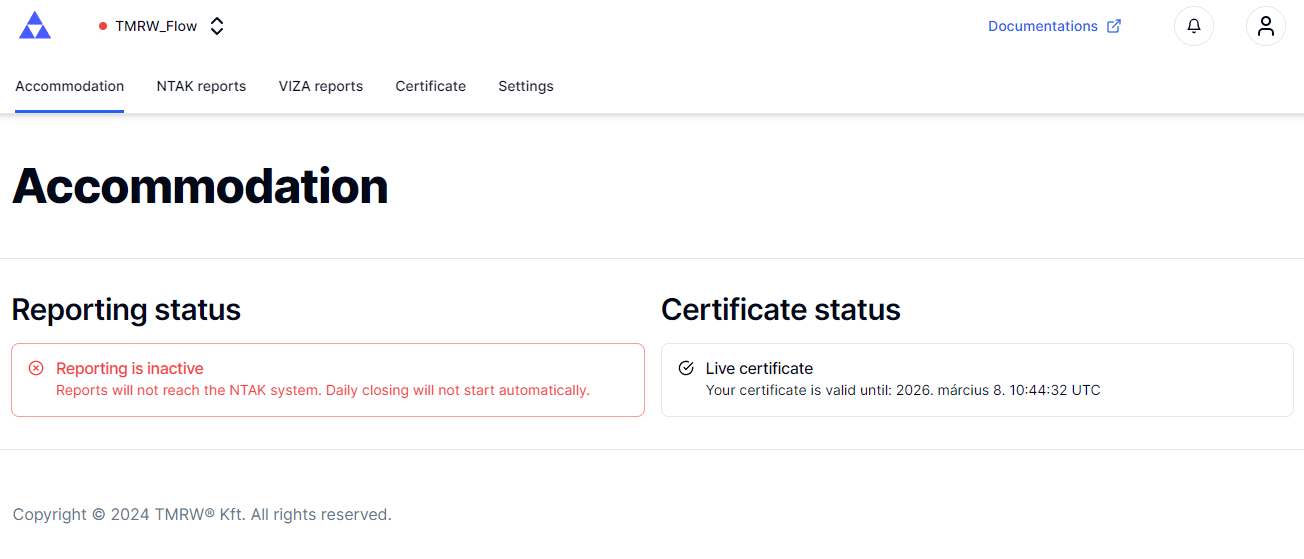Click the red error icon in Reporting status
Screen dimensions: 1304x559
coord(36,368)
